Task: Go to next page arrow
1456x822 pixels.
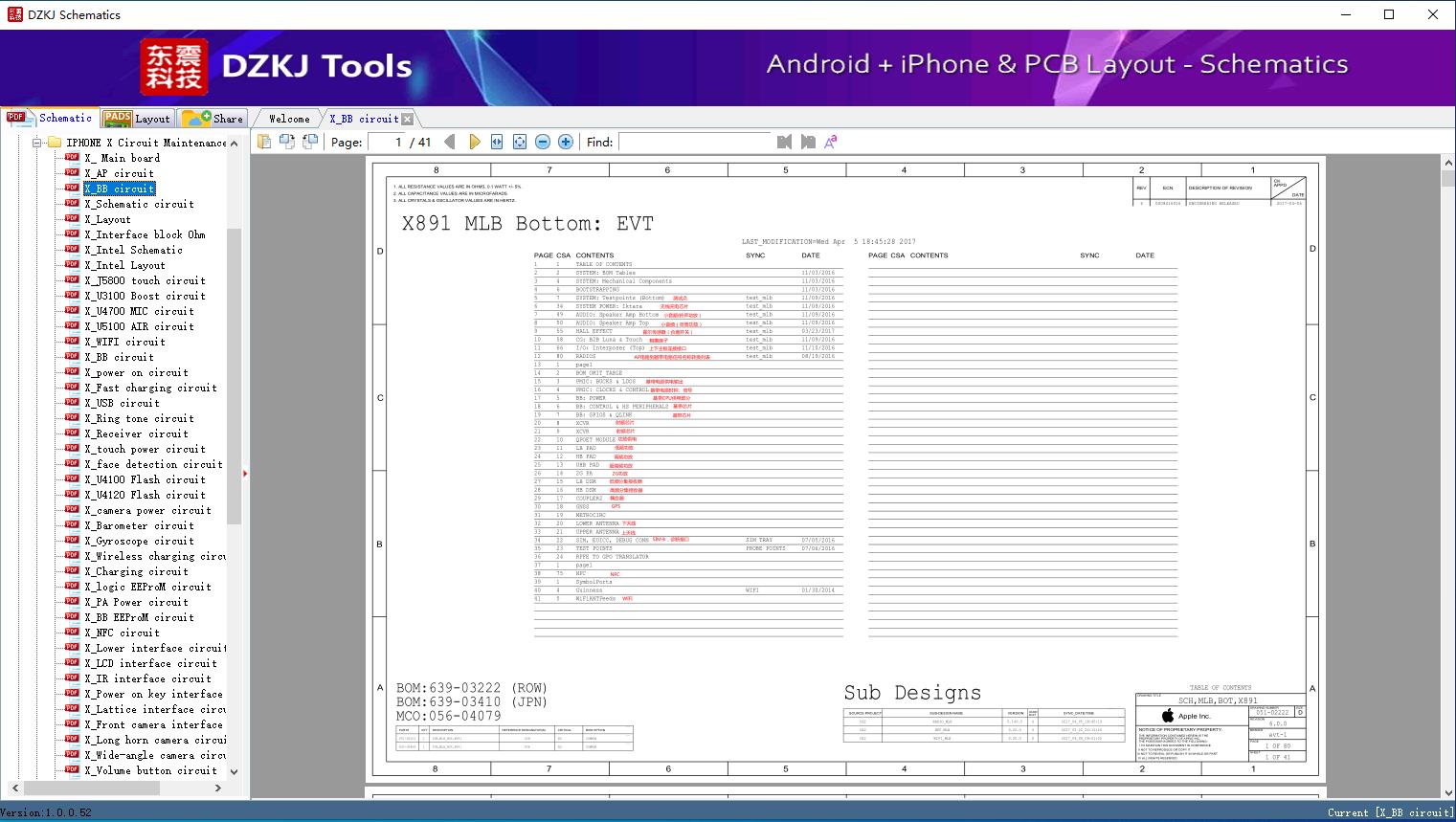Action: 474,142
